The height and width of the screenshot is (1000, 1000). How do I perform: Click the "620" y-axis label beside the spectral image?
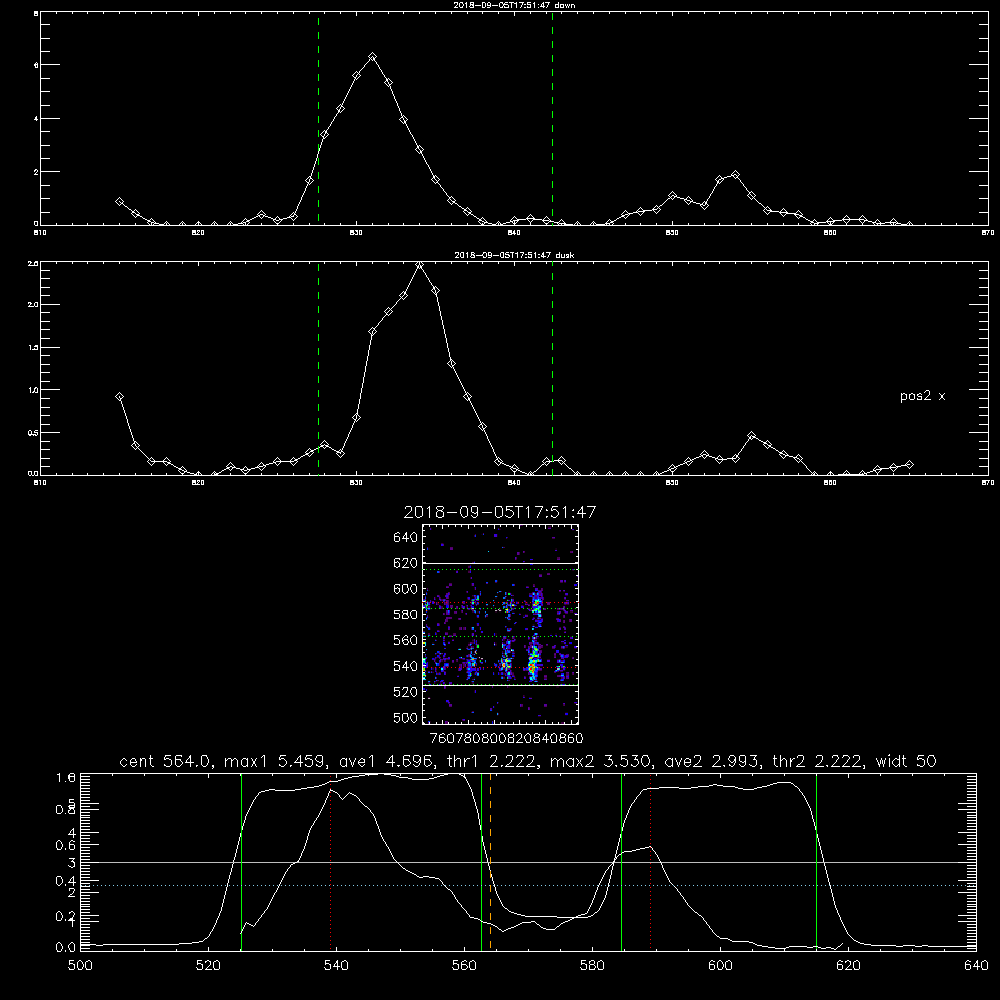(x=405, y=563)
